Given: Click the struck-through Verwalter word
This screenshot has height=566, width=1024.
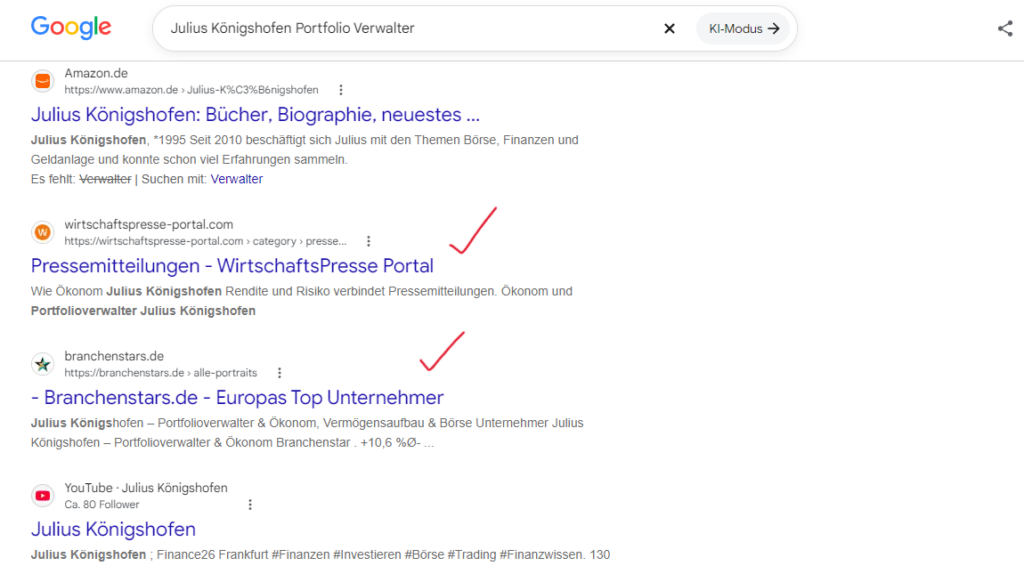Looking at the screenshot, I should click(x=105, y=179).
